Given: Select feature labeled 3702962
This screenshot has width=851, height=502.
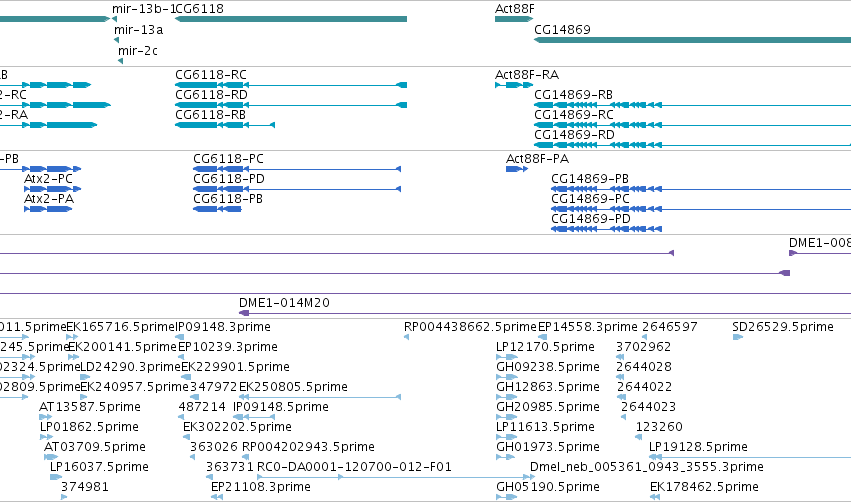Looking at the screenshot, I should [x=644, y=347].
